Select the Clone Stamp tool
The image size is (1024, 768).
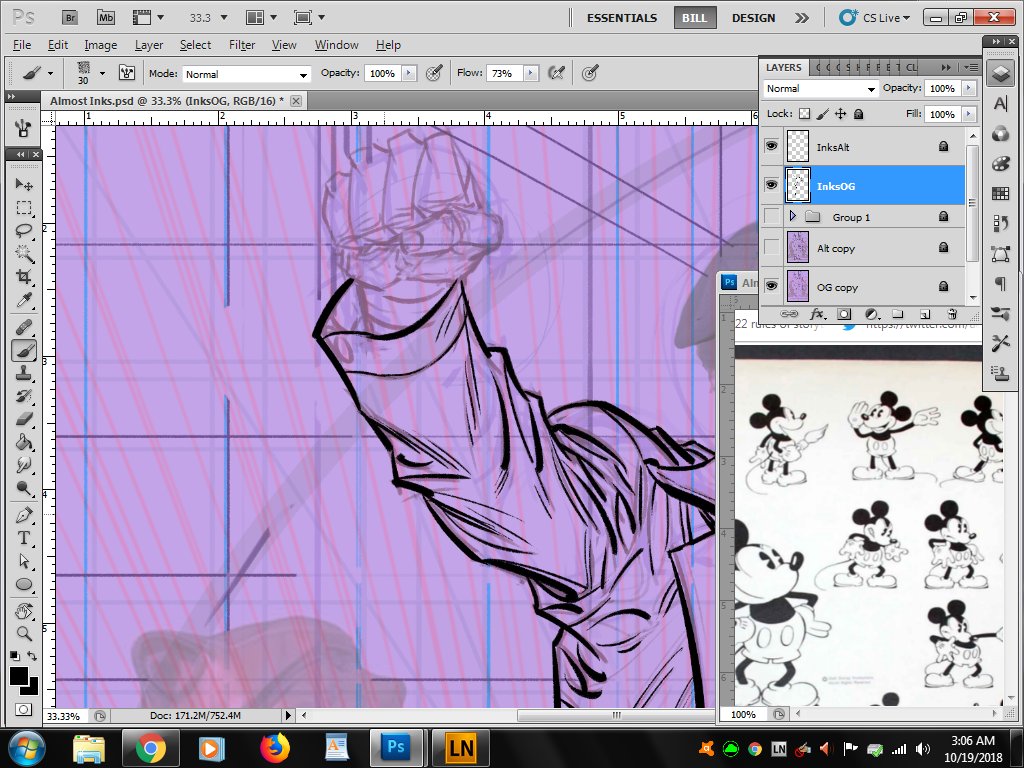point(24,373)
